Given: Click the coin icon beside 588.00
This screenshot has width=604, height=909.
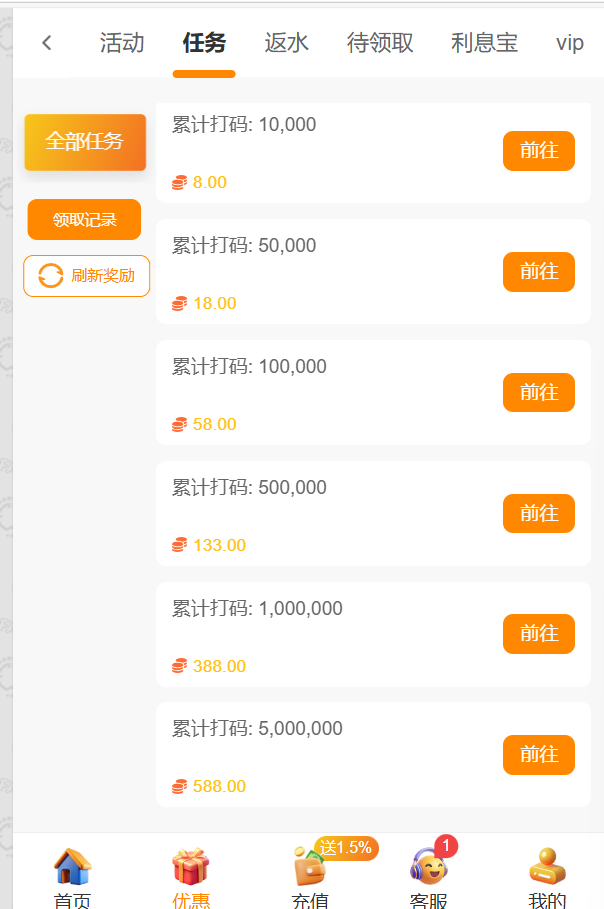Looking at the screenshot, I should pos(180,787).
